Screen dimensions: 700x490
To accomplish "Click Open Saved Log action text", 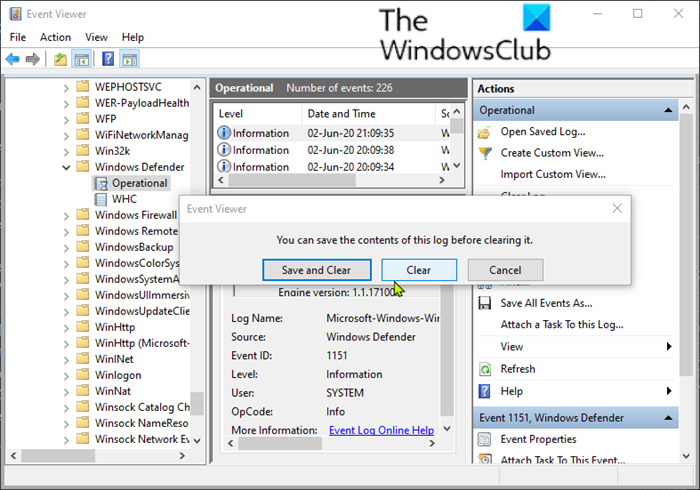I will point(543,132).
